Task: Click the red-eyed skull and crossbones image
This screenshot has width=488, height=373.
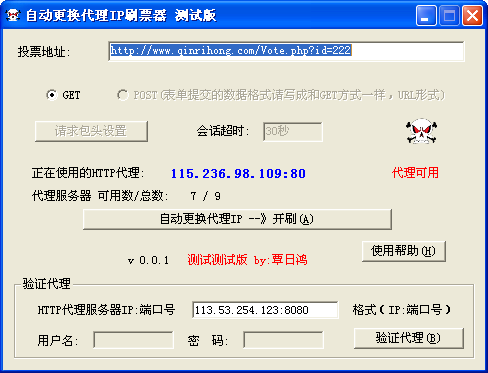Action: [421, 131]
